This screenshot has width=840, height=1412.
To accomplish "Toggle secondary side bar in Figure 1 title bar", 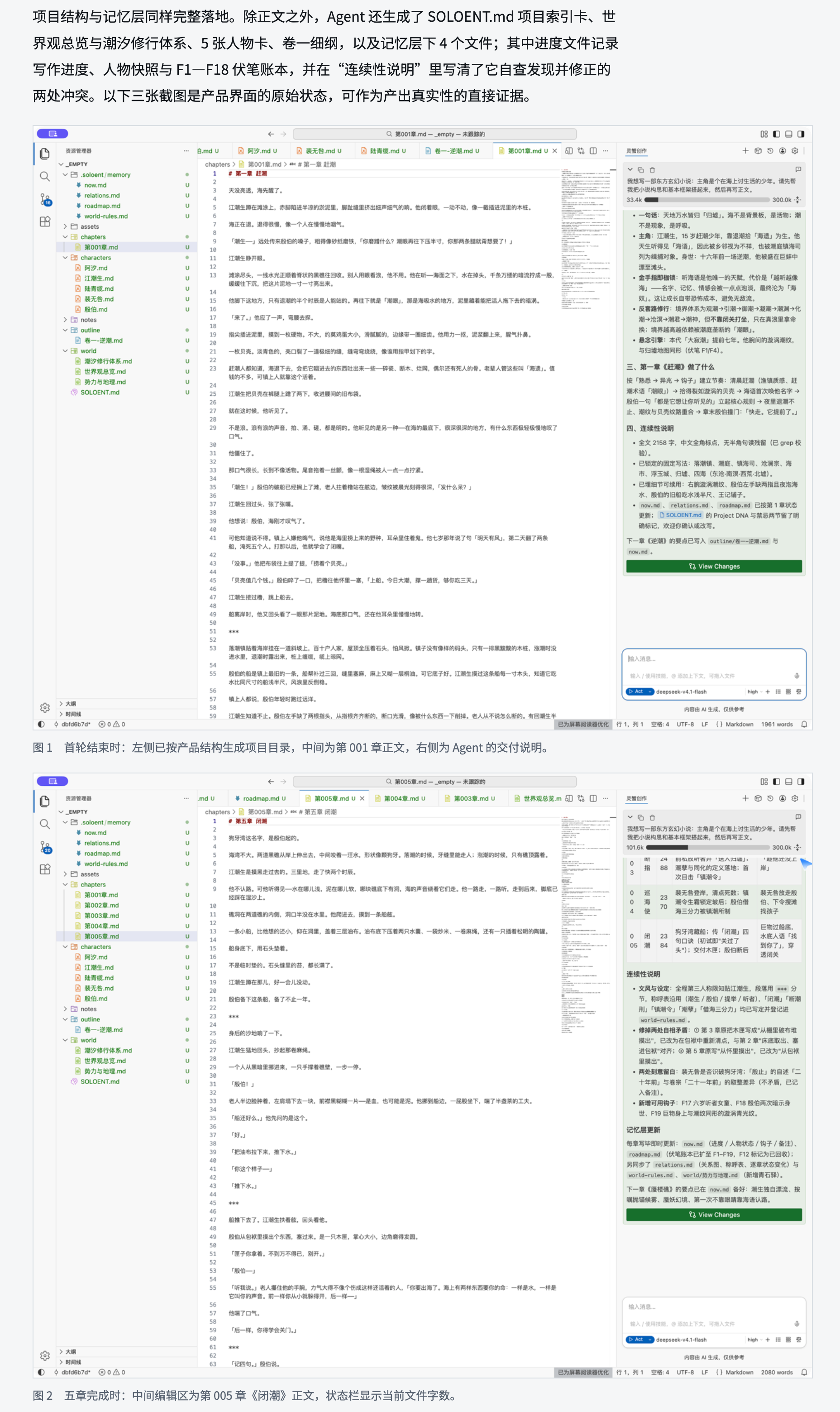I will 800,134.
